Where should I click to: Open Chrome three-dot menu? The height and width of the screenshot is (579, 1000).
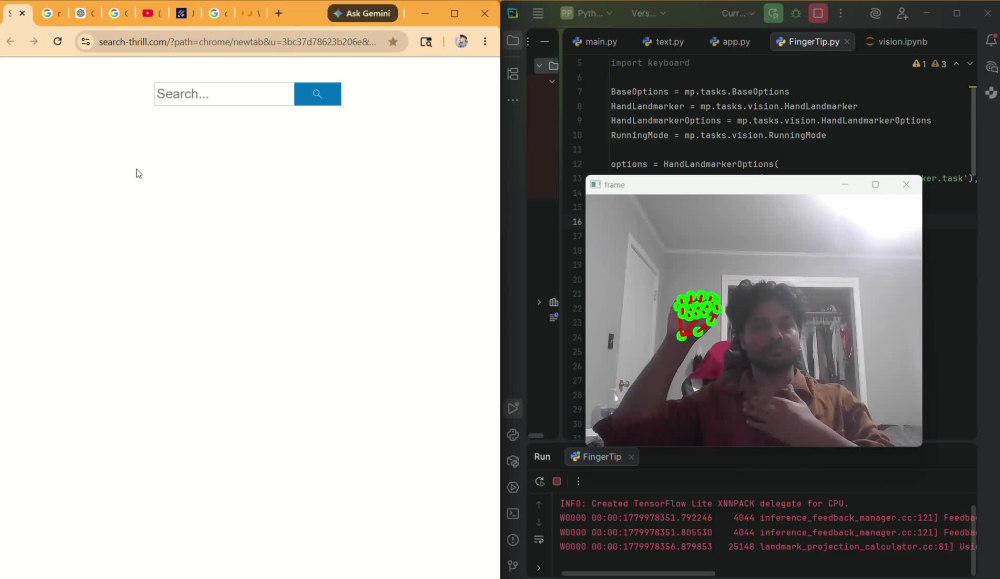point(485,41)
